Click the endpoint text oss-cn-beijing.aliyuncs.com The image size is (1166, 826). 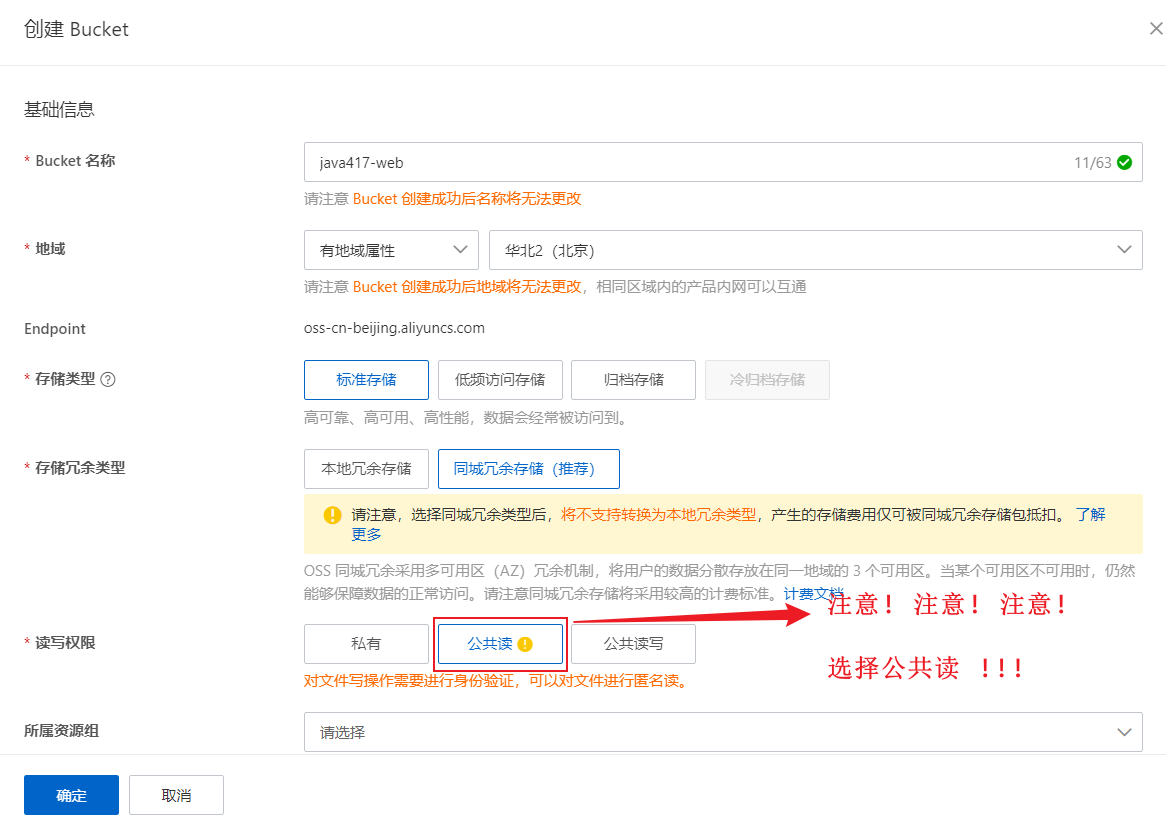(x=394, y=328)
